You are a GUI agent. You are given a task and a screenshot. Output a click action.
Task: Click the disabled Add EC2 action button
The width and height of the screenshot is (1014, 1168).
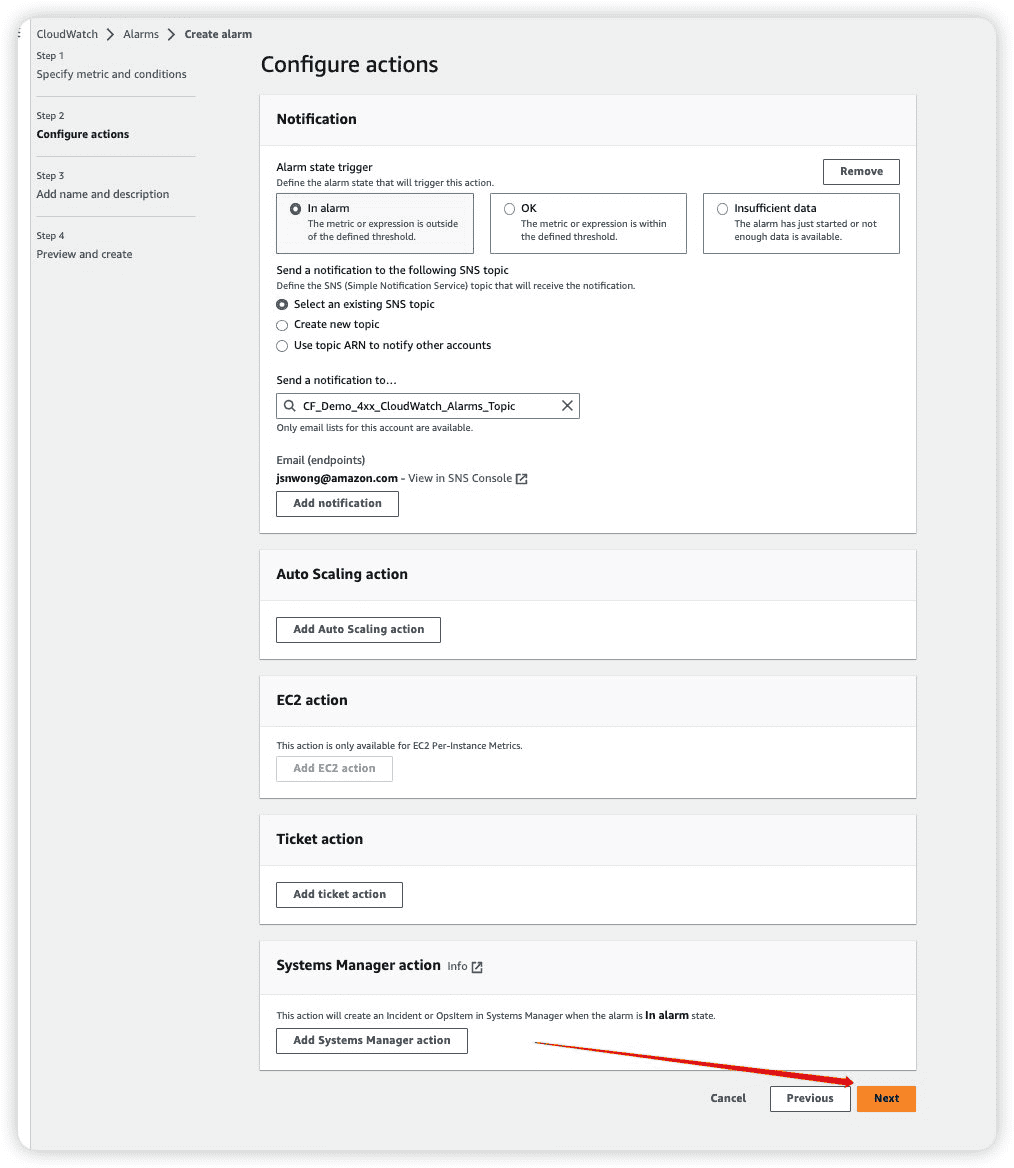point(335,769)
